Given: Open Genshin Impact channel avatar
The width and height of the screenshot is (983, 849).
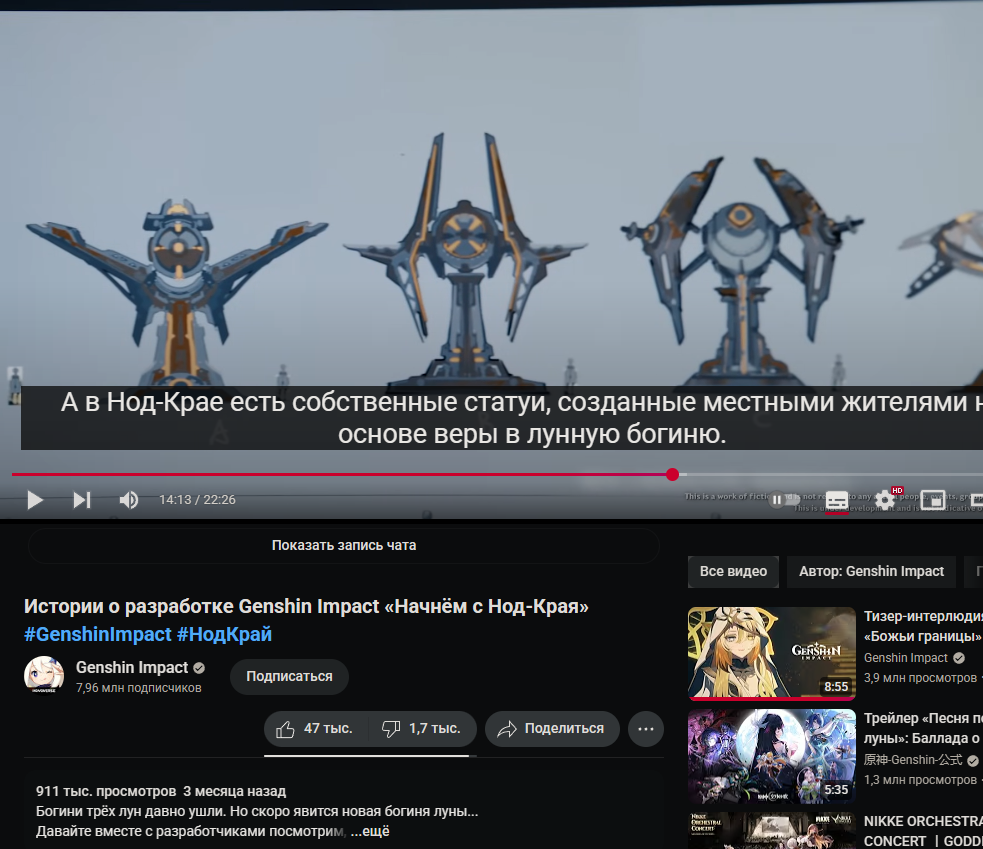Looking at the screenshot, I should [x=44, y=676].
